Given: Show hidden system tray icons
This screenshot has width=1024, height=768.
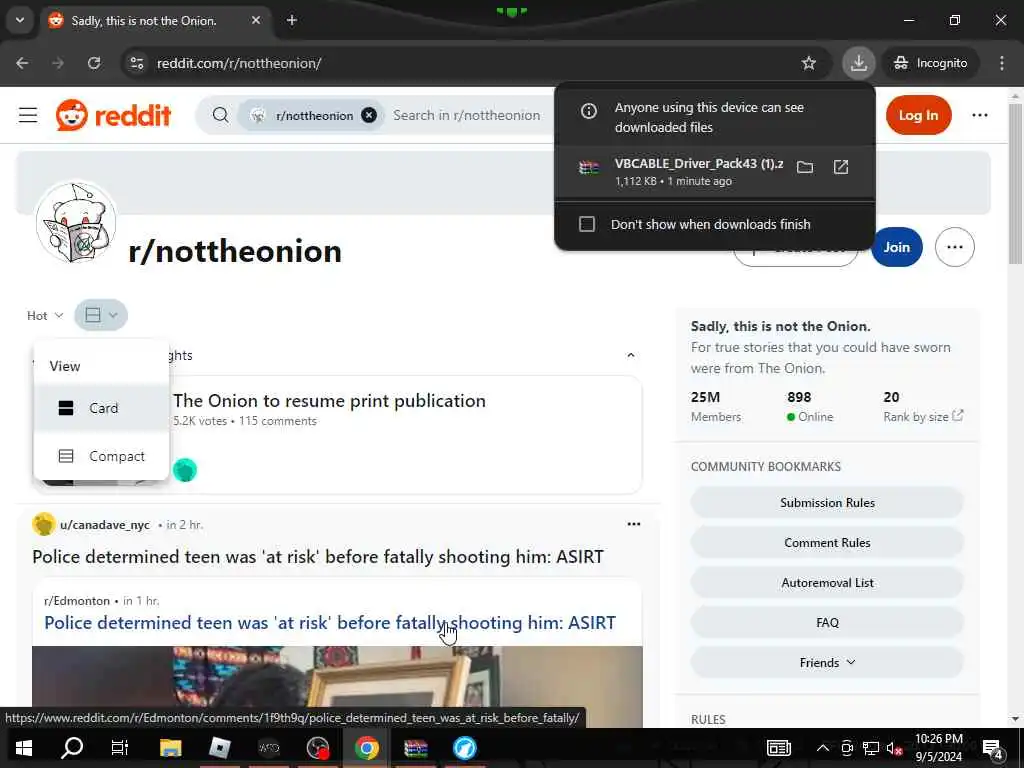Looking at the screenshot, I should (x=823, y=748).
